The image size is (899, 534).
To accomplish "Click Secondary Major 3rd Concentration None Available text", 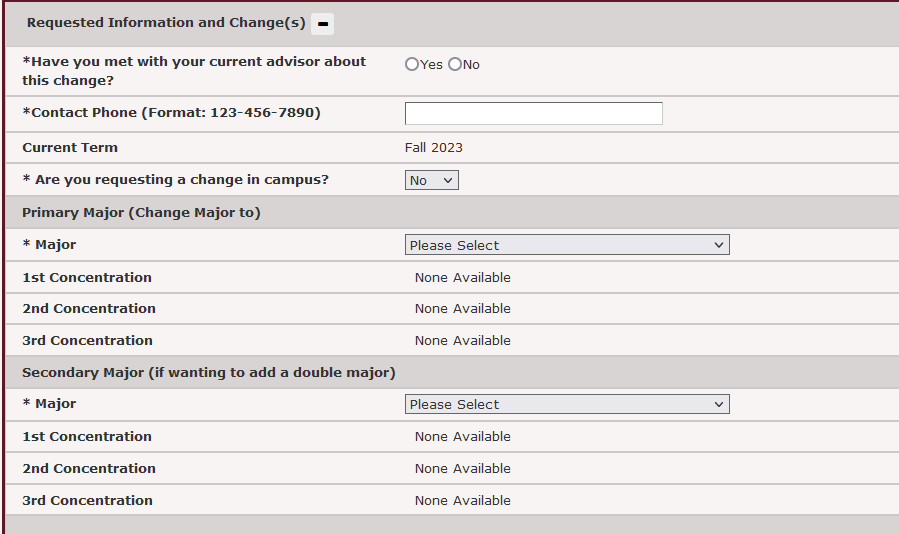I will [x=462, y=500].
